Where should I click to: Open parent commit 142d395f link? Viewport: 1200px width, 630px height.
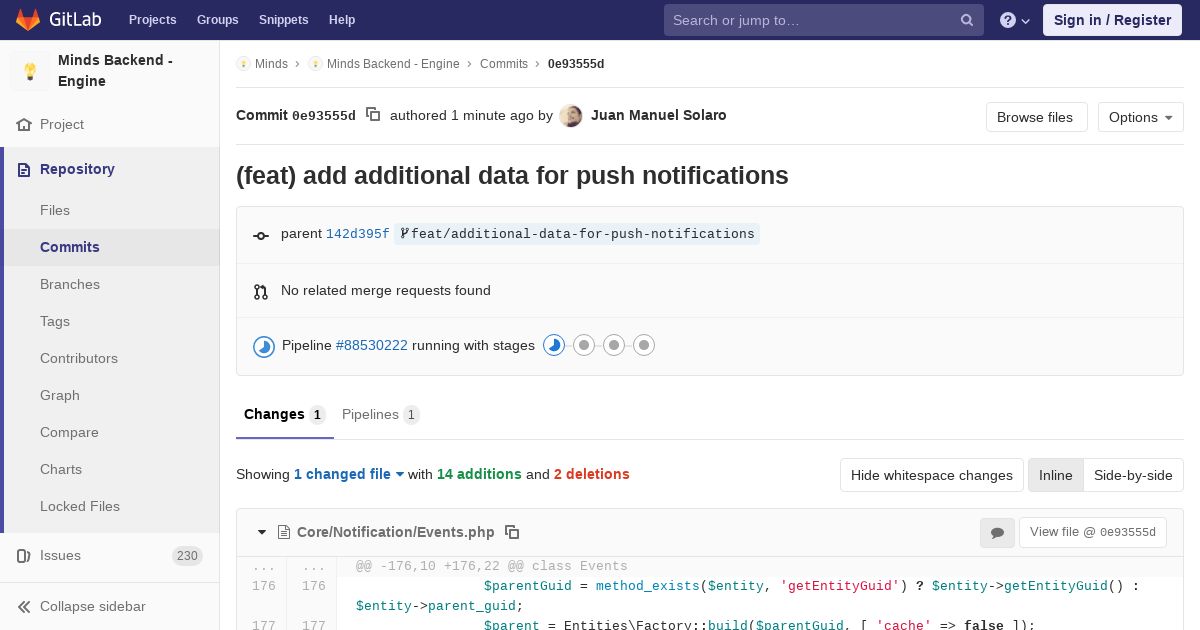[357, 234]
